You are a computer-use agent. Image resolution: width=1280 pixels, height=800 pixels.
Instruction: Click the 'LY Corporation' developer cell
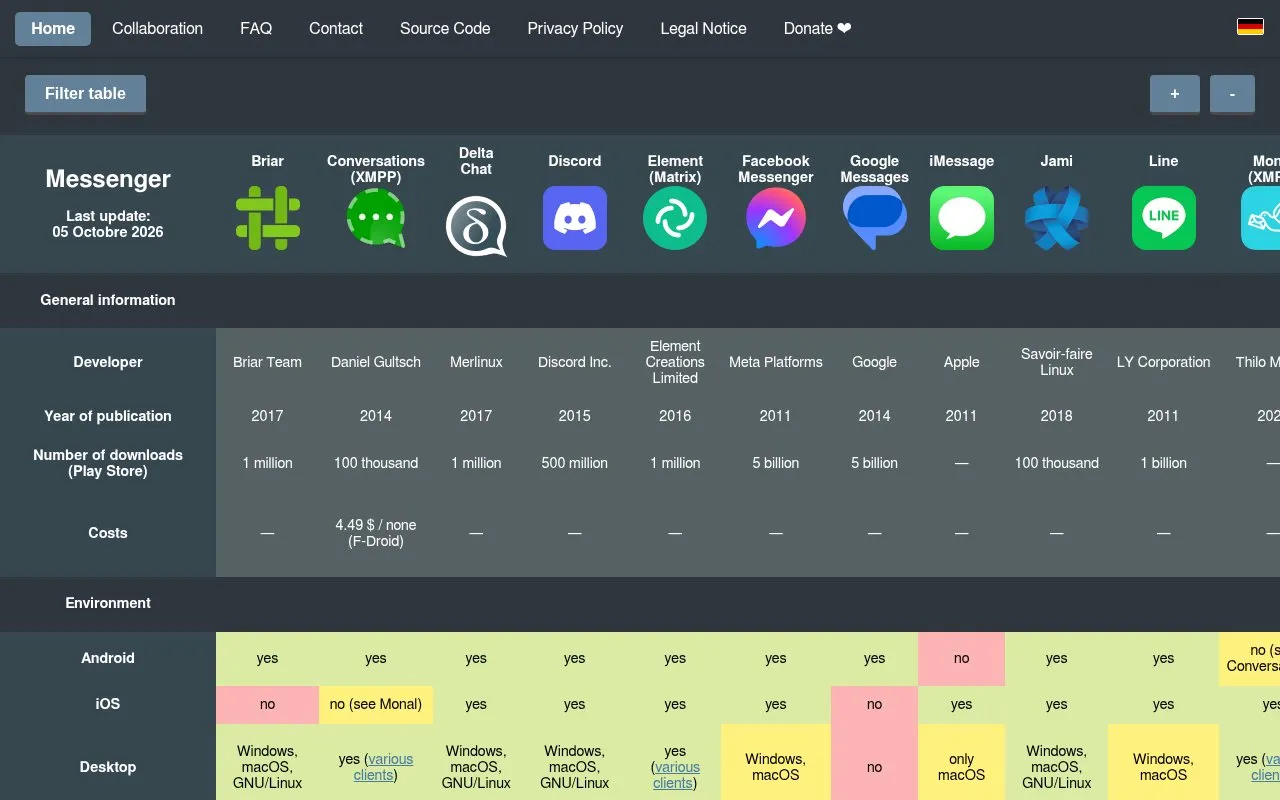[x=1164, y=362]
